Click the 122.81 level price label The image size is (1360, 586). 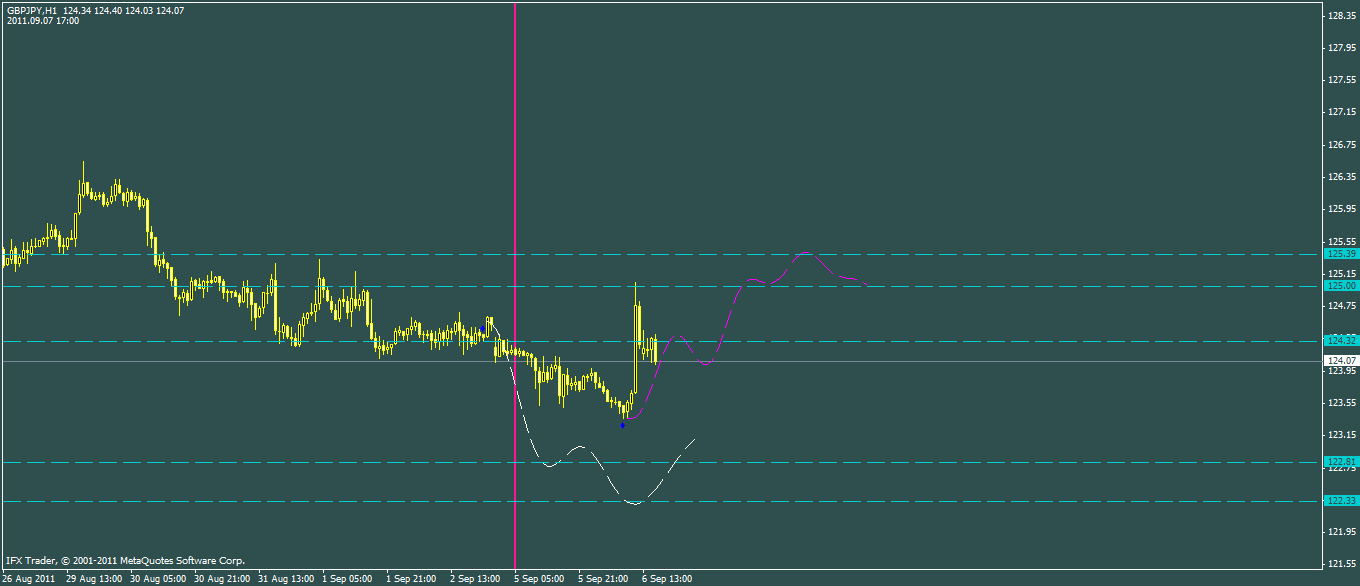[1340, 462]
